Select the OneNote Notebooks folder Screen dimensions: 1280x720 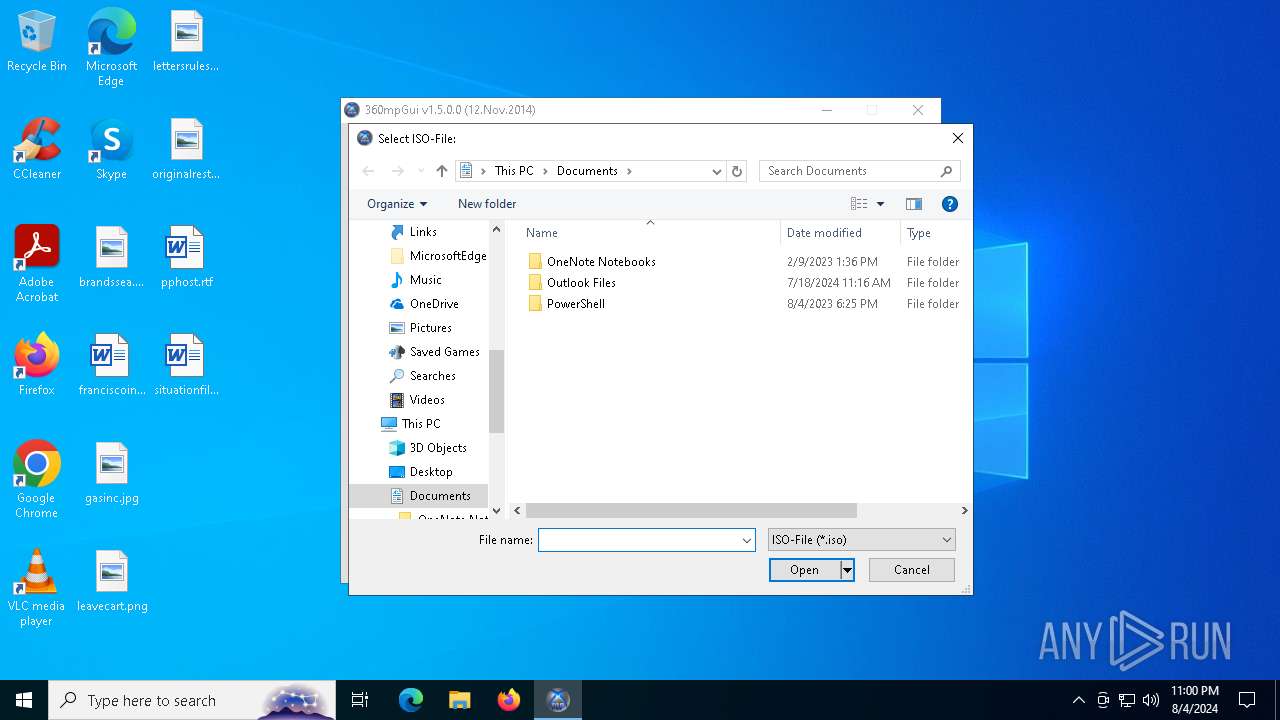(601, 262)
